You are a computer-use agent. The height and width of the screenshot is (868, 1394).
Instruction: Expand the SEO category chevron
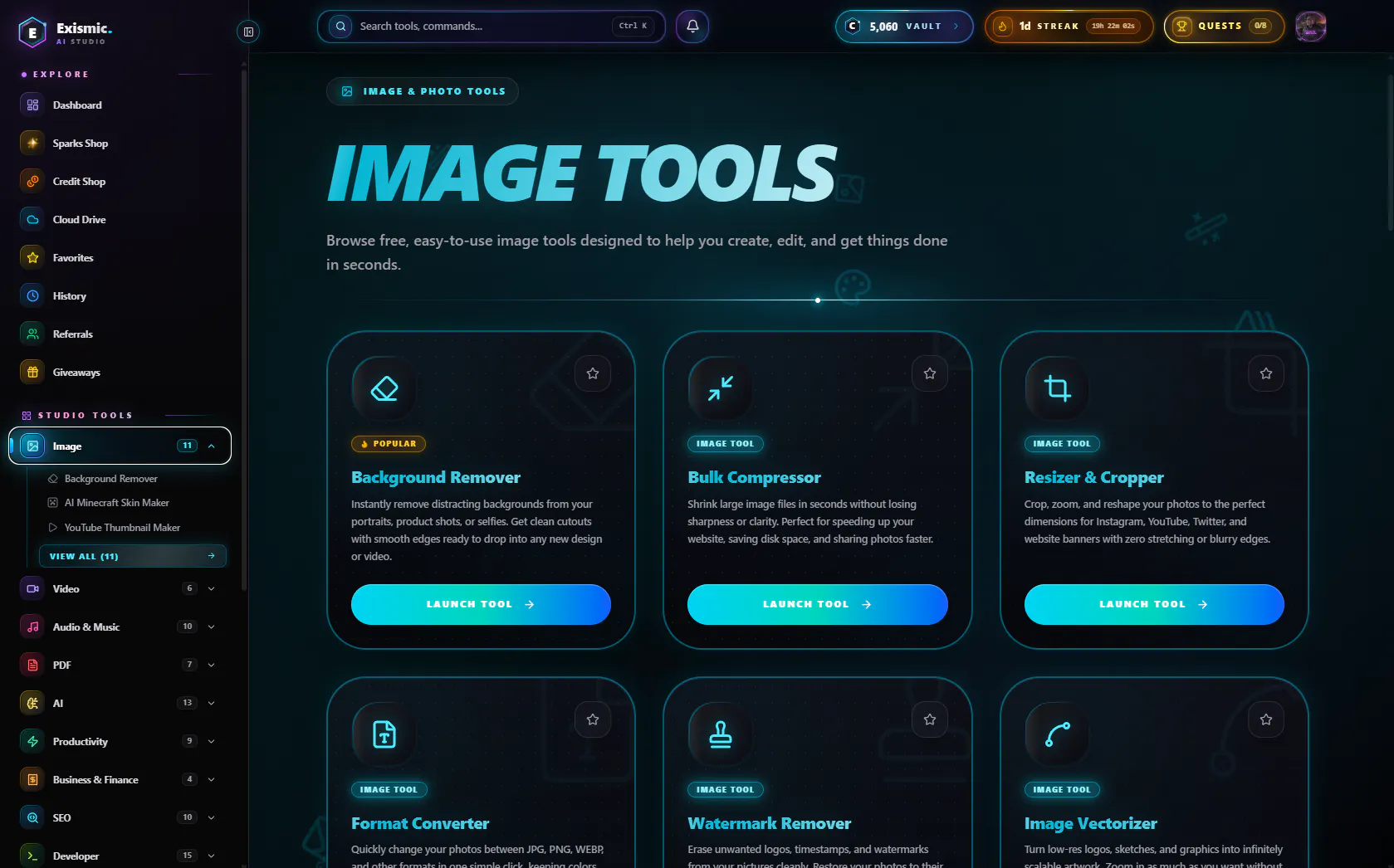point(211,818)
